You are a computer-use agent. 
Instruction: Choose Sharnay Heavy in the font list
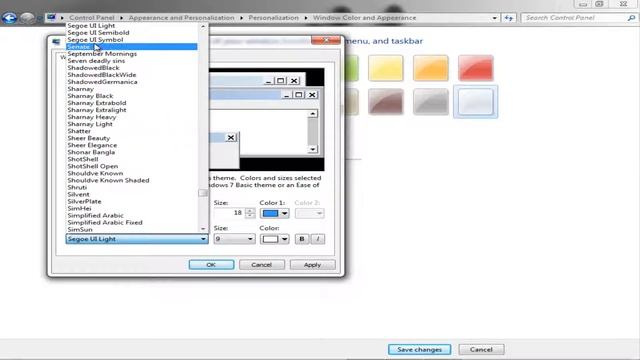tap(92, 117)
